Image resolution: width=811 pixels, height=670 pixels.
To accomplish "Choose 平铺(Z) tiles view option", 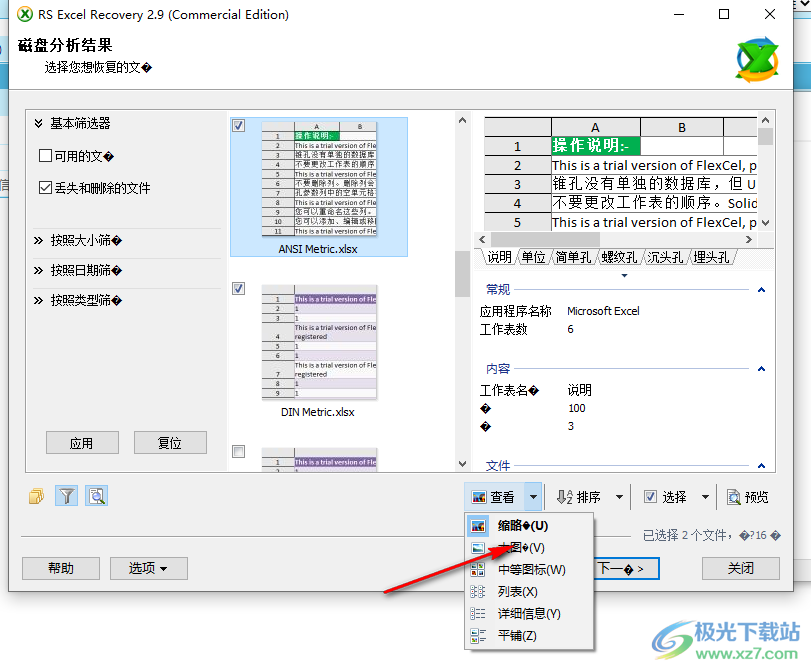I will [x=529, y=635].
